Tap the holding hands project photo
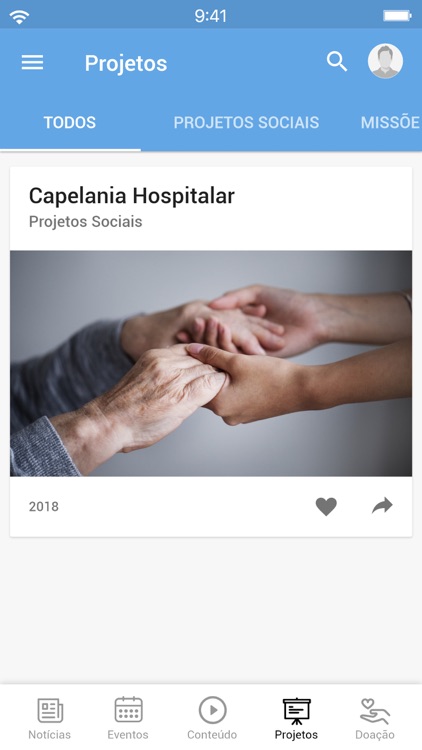The height and width of the screenshot is (750, 422). click(211, 364)
